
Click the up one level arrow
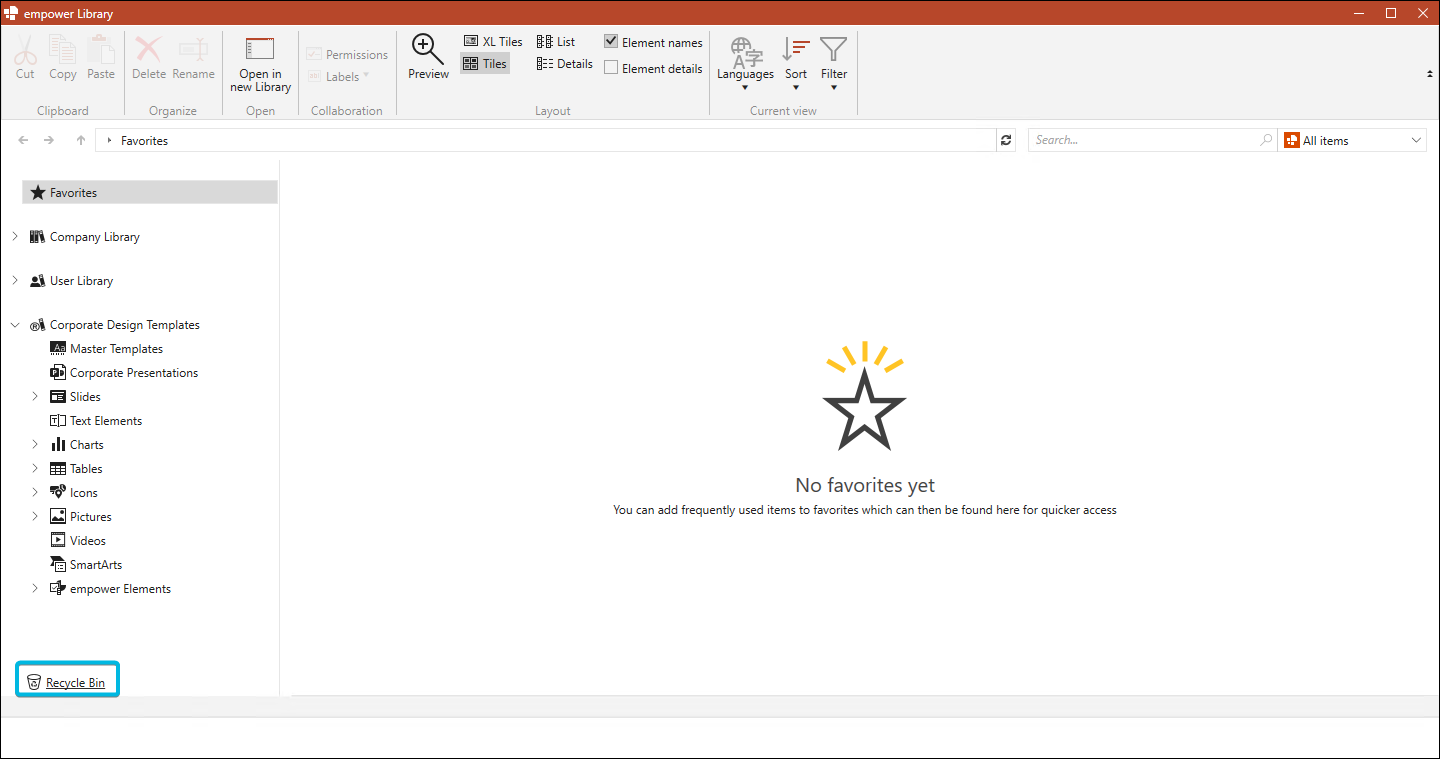[81, 140]
